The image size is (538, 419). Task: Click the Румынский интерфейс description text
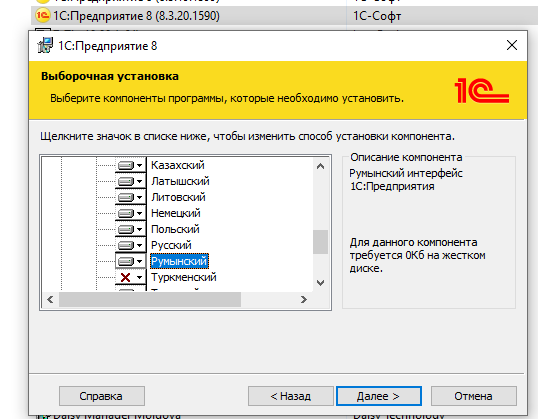point(406,180)
